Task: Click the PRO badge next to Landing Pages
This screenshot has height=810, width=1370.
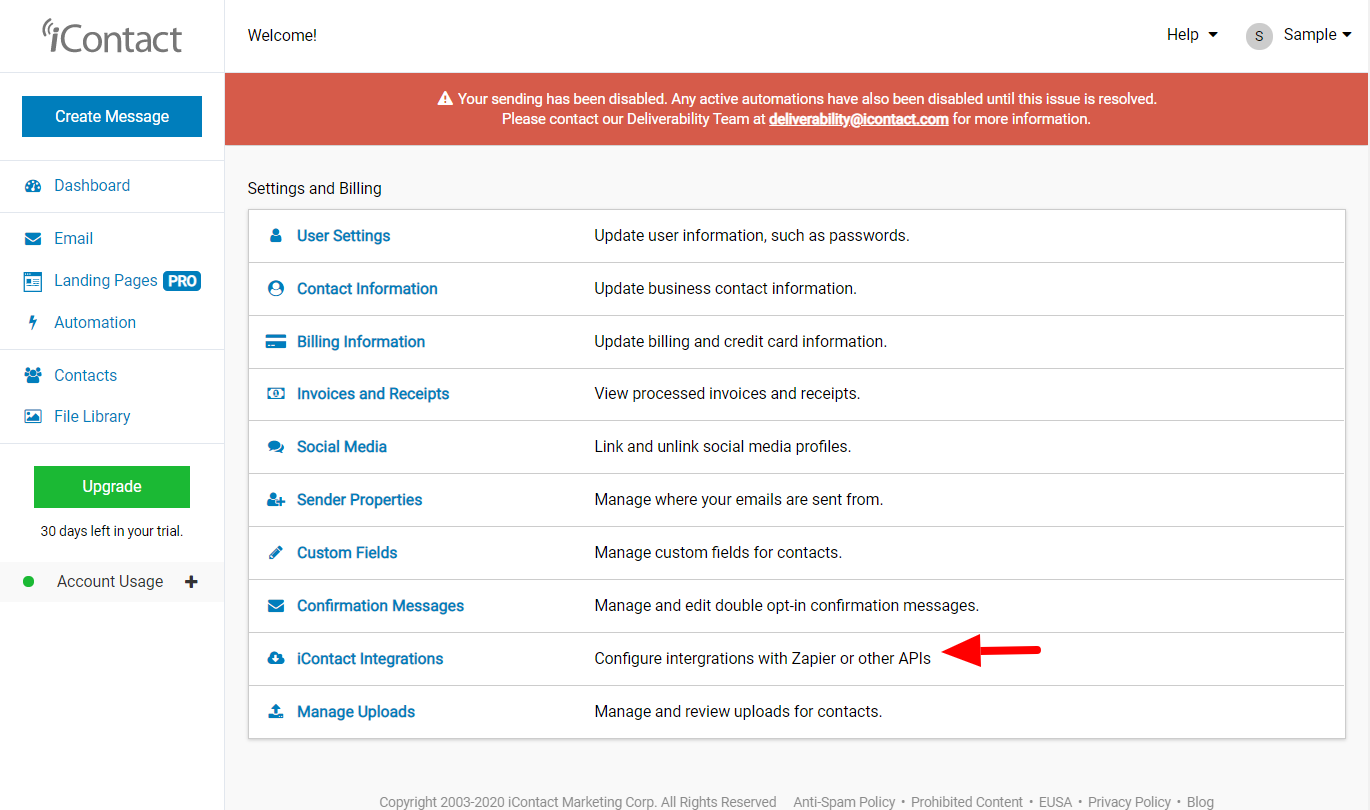Action: 182,281
